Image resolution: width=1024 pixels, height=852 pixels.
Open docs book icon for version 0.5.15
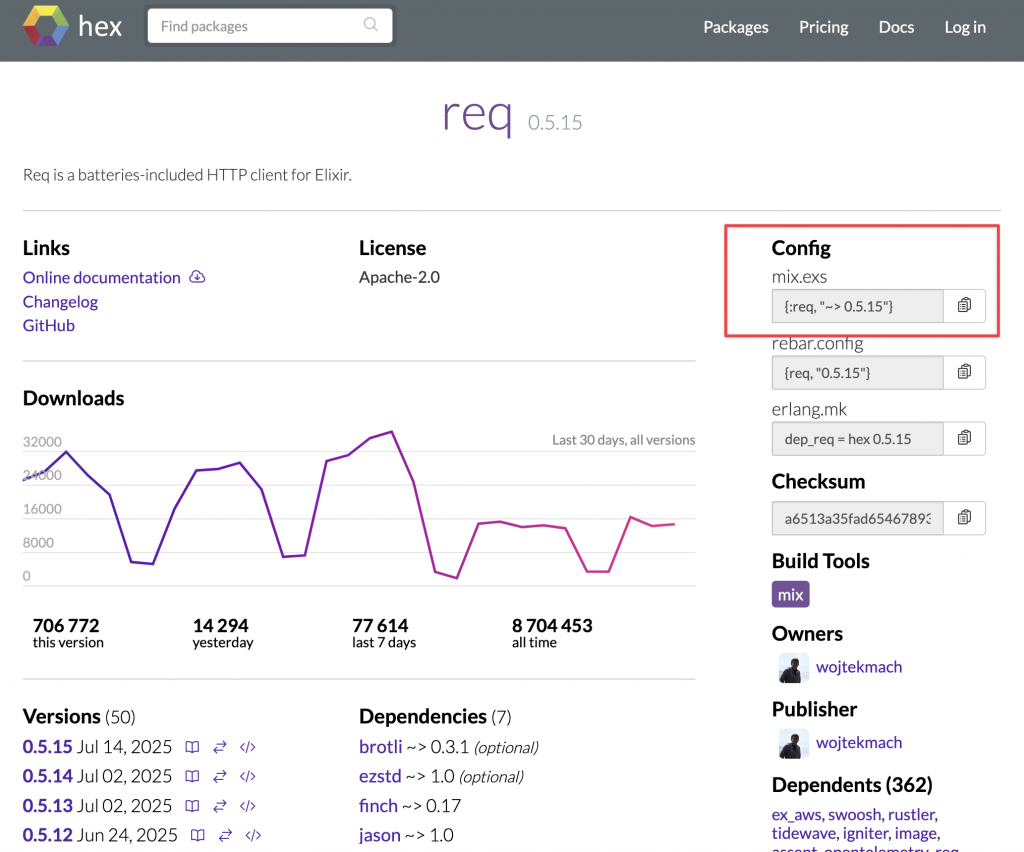pyautogui.click(x=192, y=747)
